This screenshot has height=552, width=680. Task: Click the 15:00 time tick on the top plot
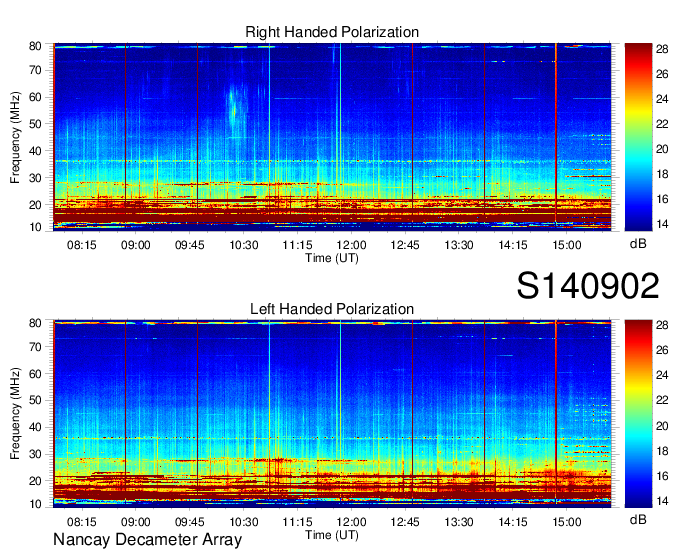coord(567,245)
